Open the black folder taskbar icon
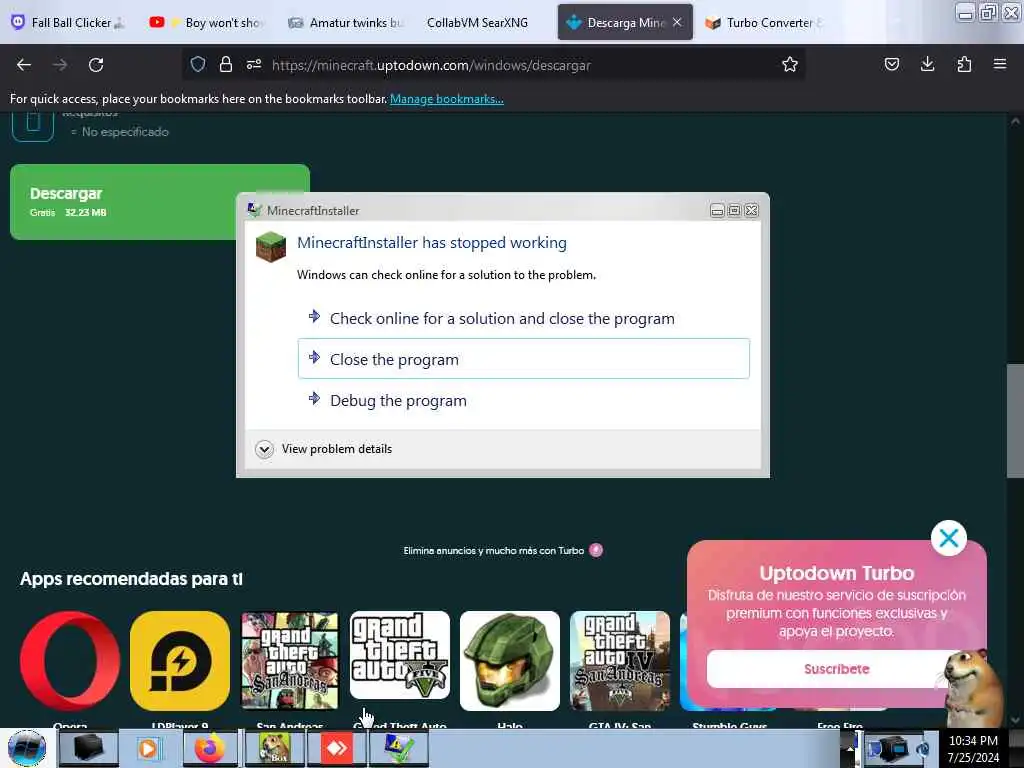The width and height of the screenshot is (1024, 768). coord(88,748)
